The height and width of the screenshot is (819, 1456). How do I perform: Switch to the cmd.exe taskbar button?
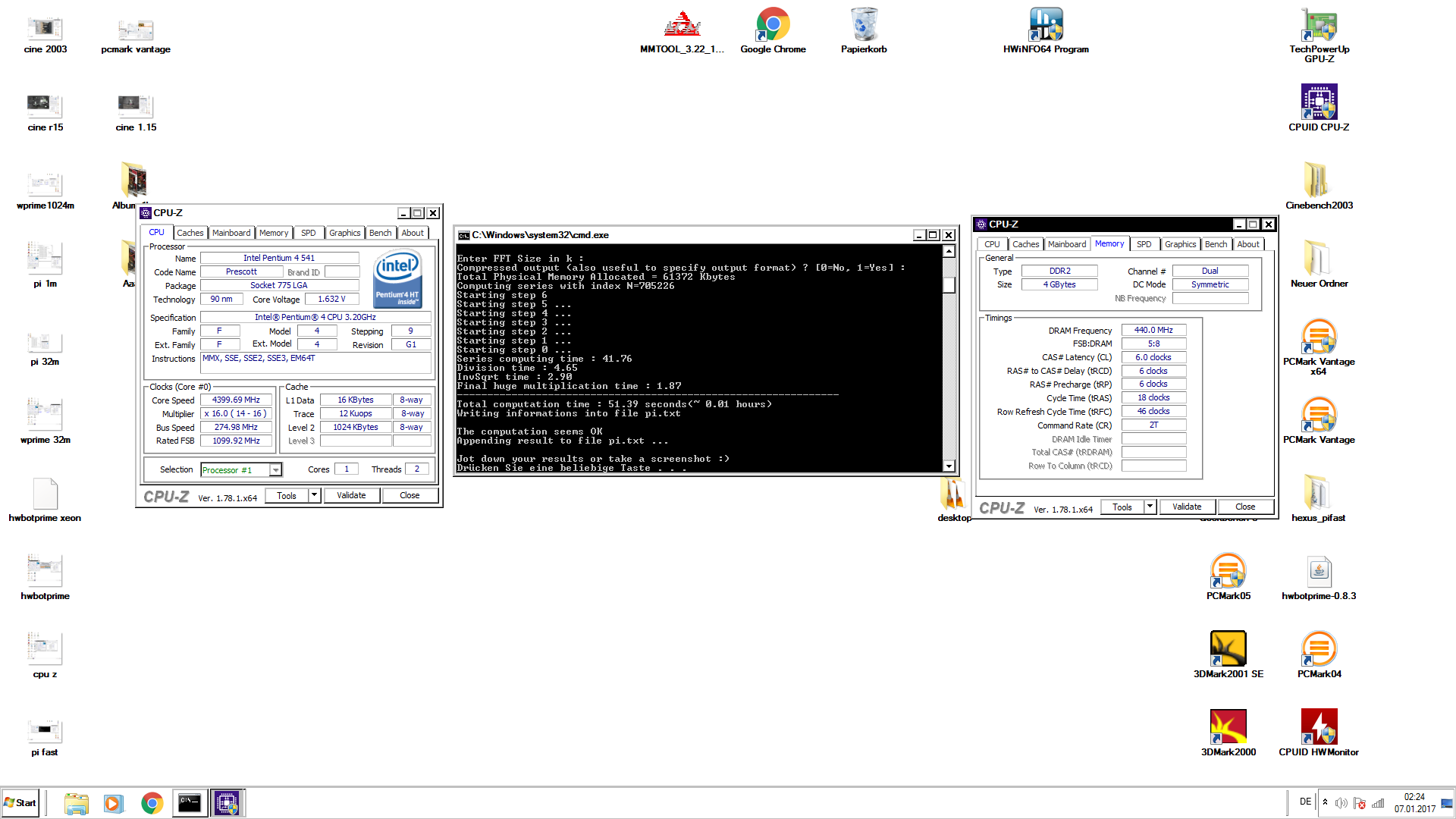coord(190,803)
